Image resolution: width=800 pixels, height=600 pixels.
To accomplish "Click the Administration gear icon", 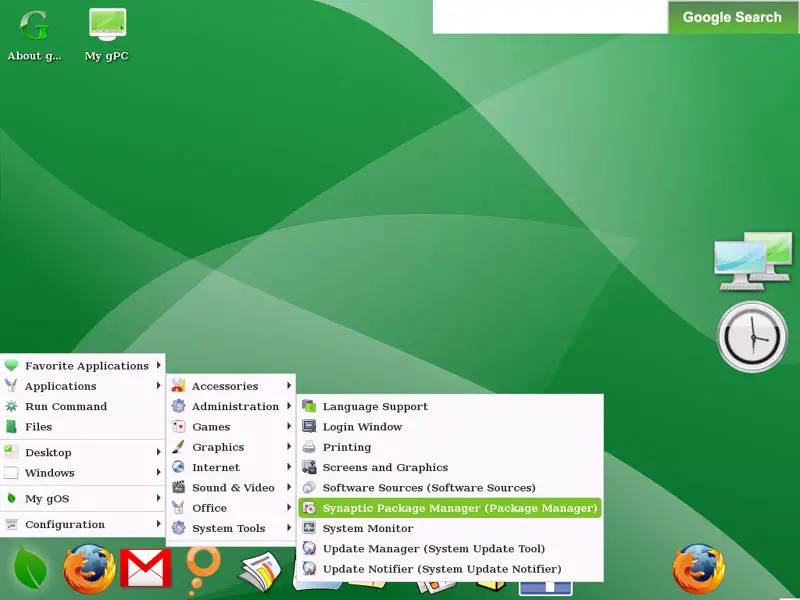I will tap(178, 406).
